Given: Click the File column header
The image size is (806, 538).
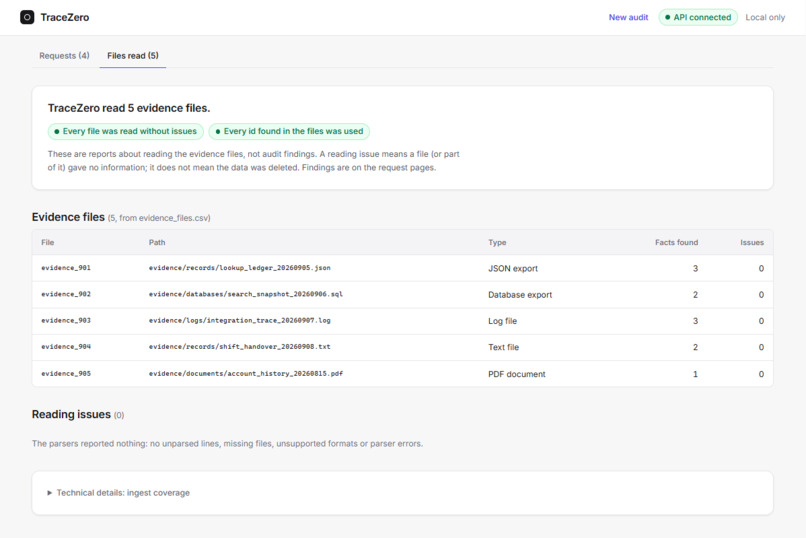Looking at the screenshot, I should [x=48, y=242].
